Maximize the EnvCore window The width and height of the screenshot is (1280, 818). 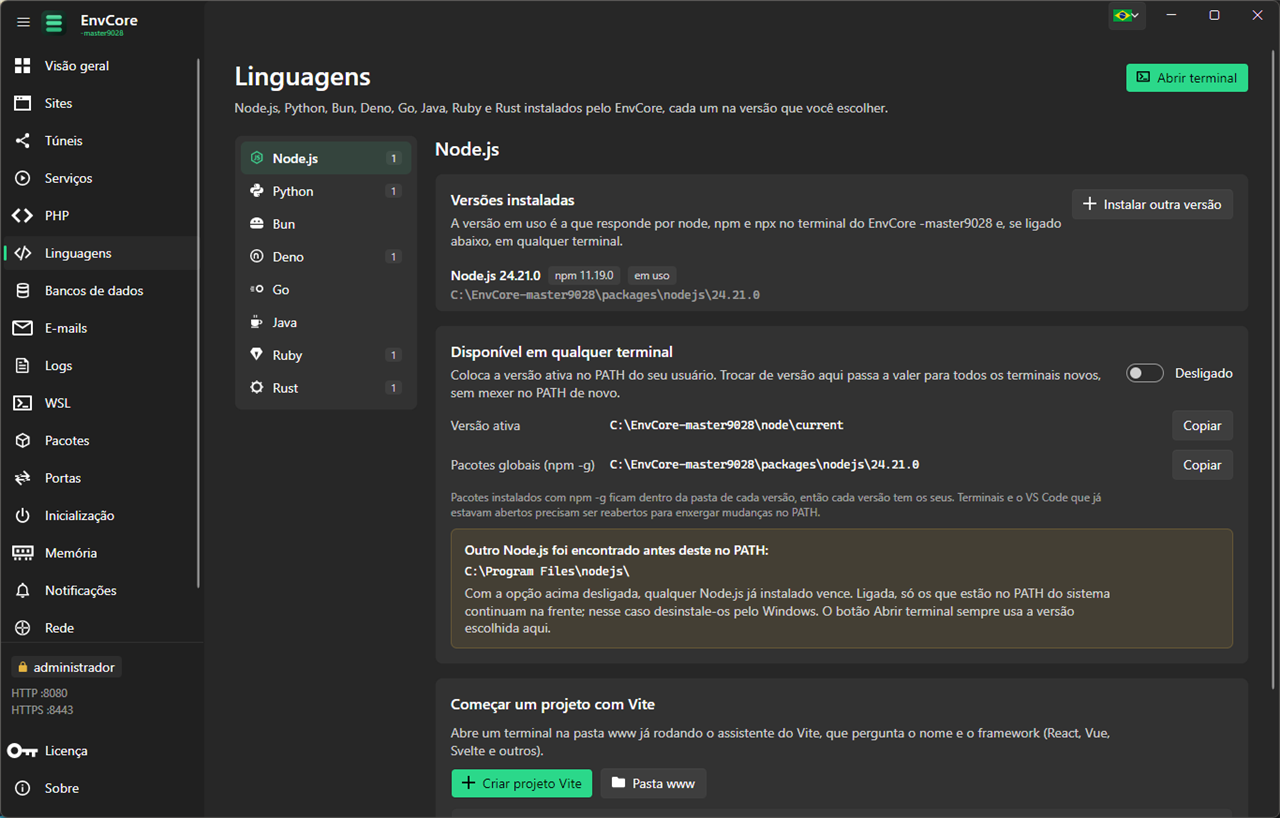click(x=1214, y=15)
